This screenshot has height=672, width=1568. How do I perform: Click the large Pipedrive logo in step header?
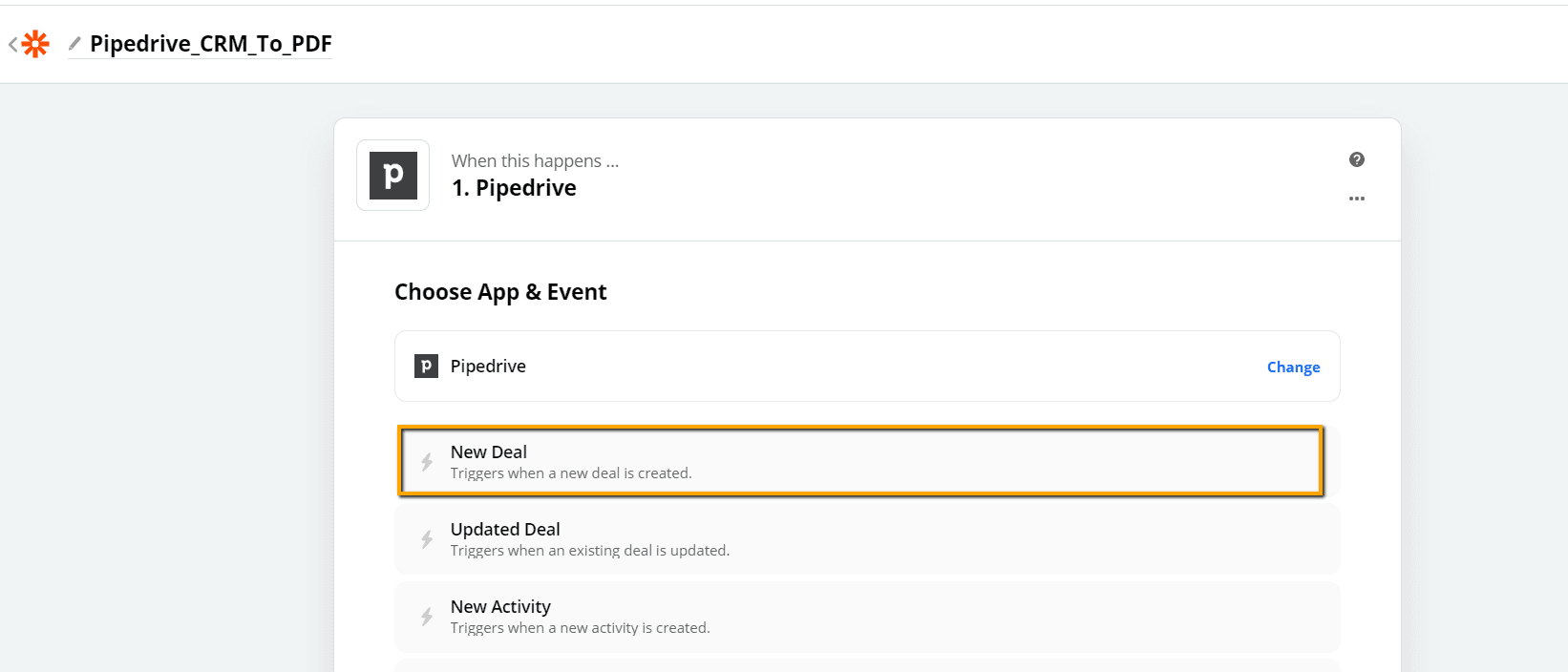coord(392,176)
